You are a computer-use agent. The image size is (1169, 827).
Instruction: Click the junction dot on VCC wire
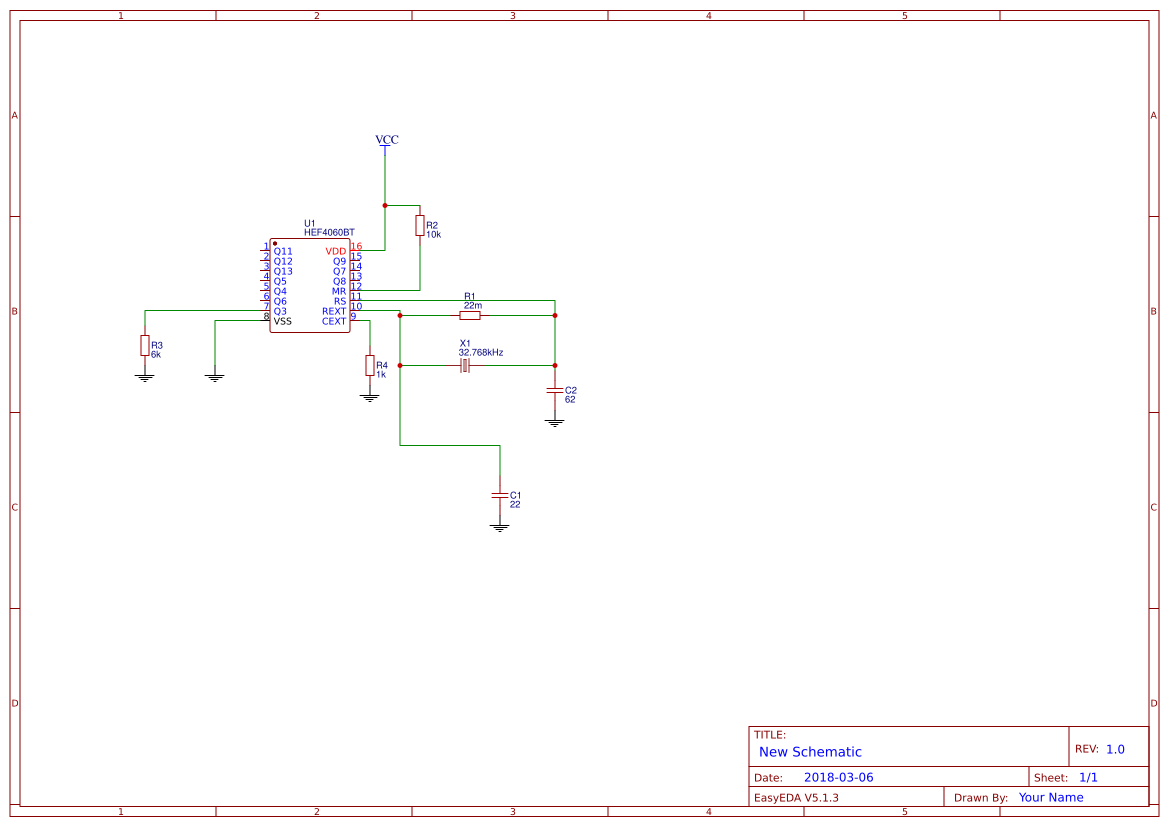(x=385, y=205)
